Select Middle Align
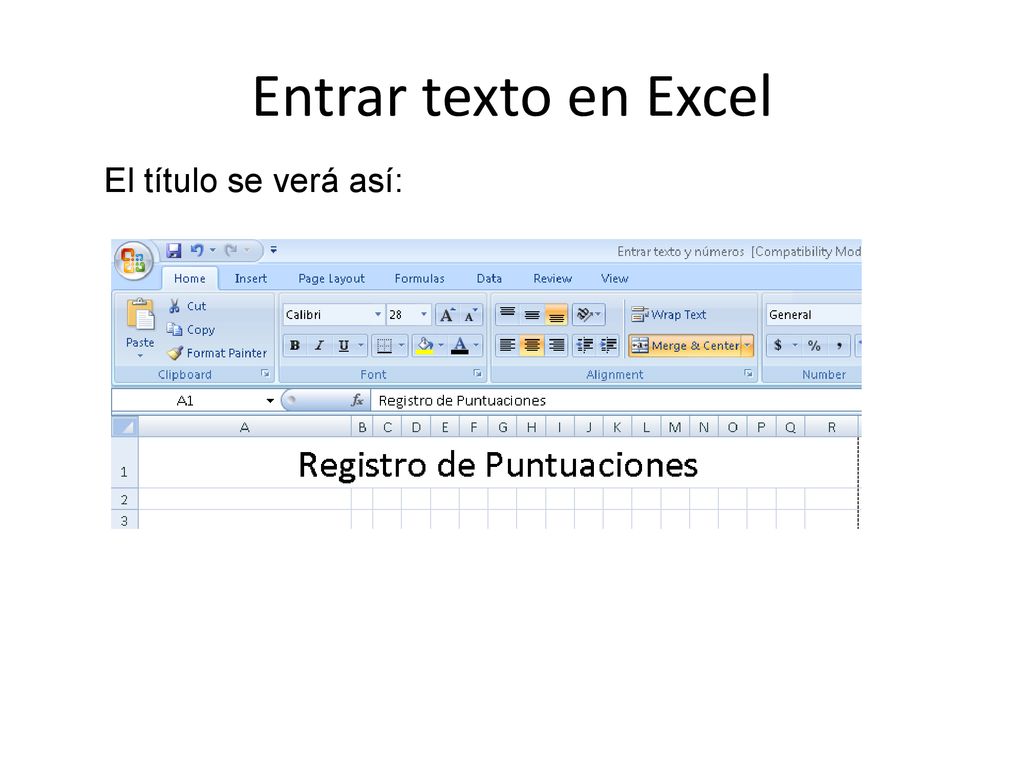 [532, 315]
